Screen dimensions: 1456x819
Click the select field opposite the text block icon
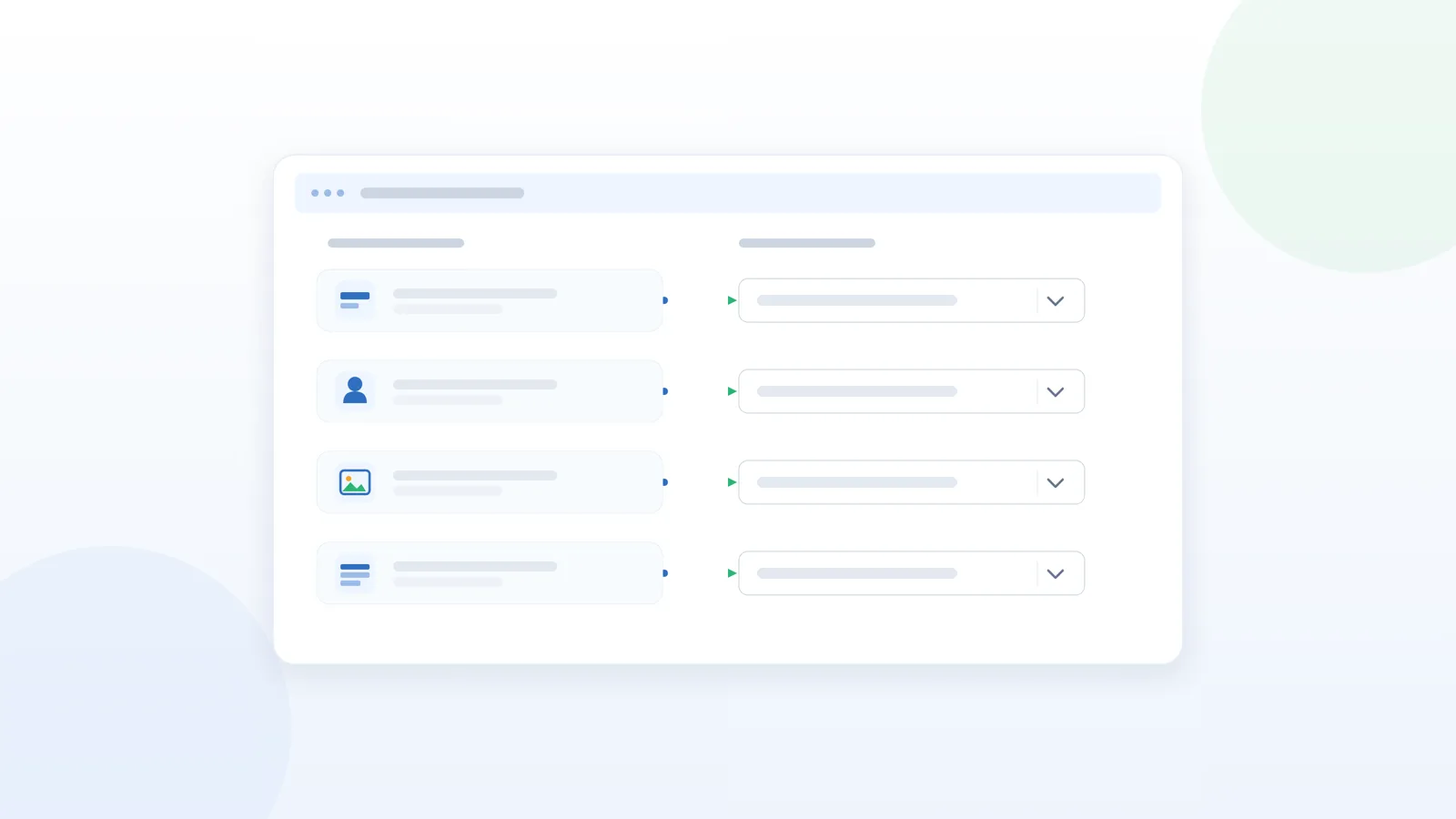tap(911, 573)
